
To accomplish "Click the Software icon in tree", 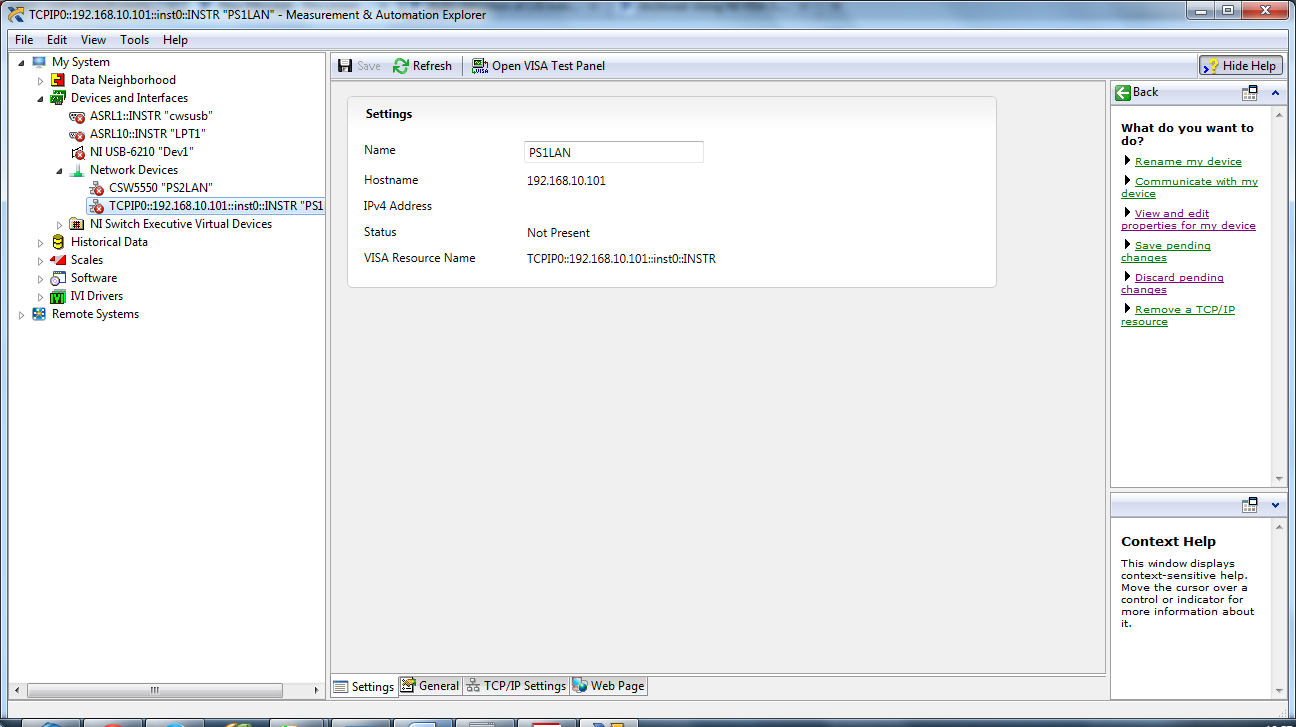I will coord(58,278).
